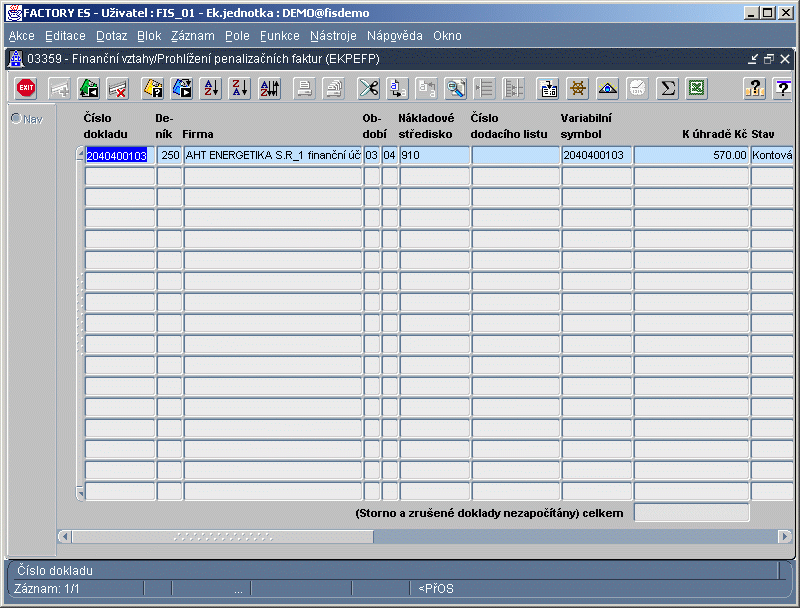Open the Pole menu
This screenshot has width=800, height=608.
click(x=237, y=36)
